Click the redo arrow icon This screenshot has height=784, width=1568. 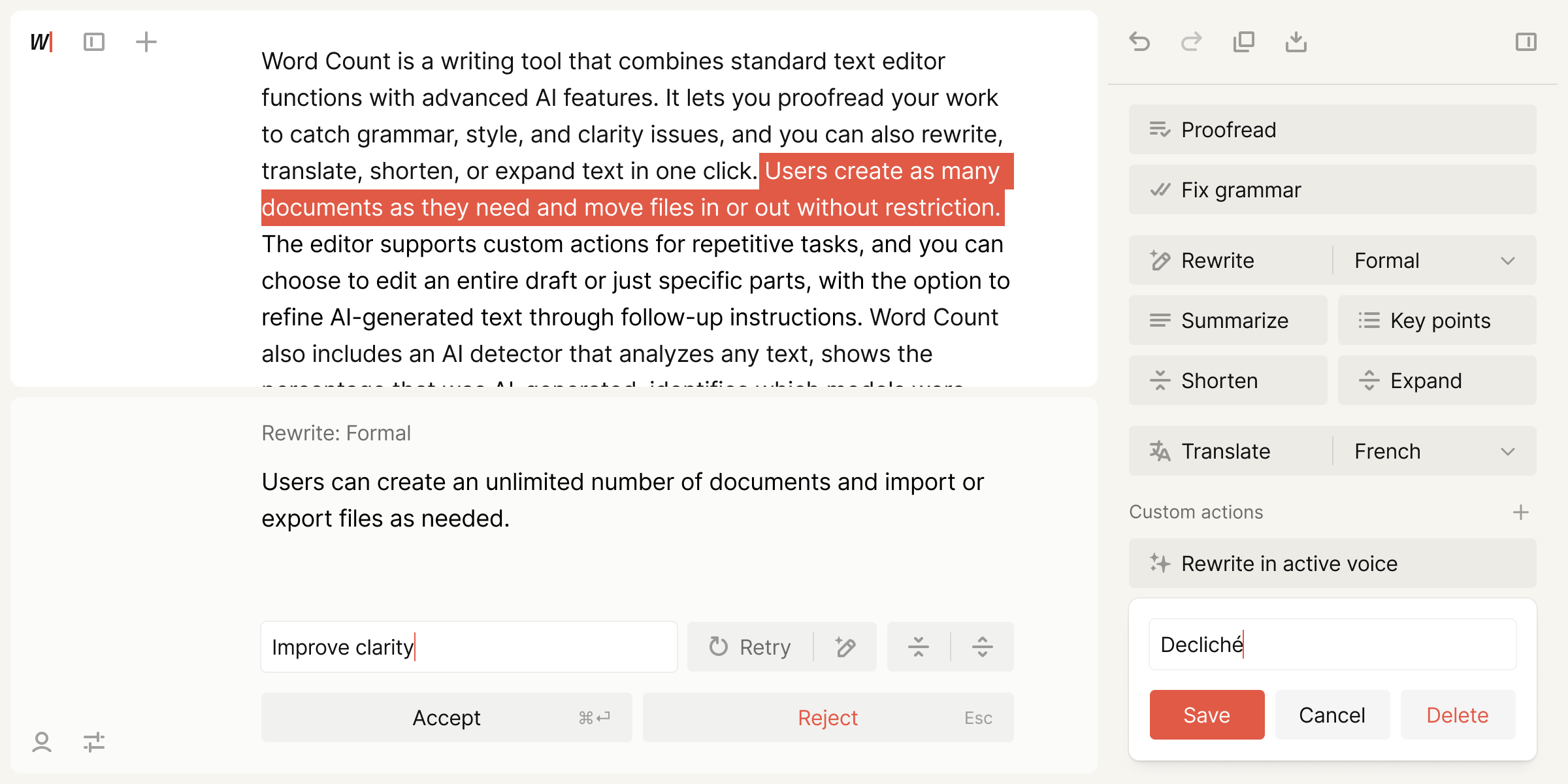(1192, 42)
